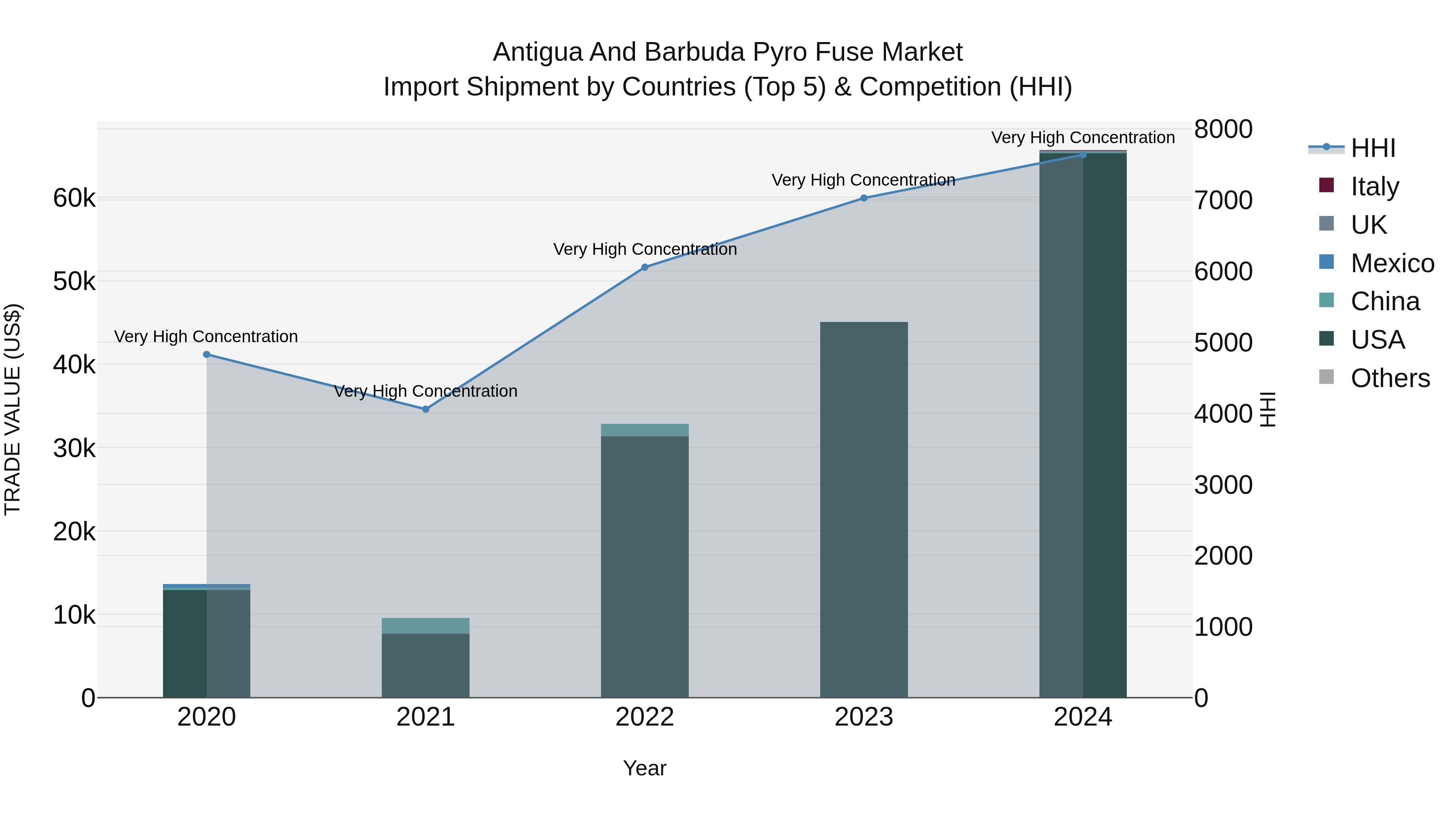Image resolution: width=1456 pixels, height=819 pixels.
Task: Click 'Very High Concentration' annotation above 2023
Action: pos(863,180)
